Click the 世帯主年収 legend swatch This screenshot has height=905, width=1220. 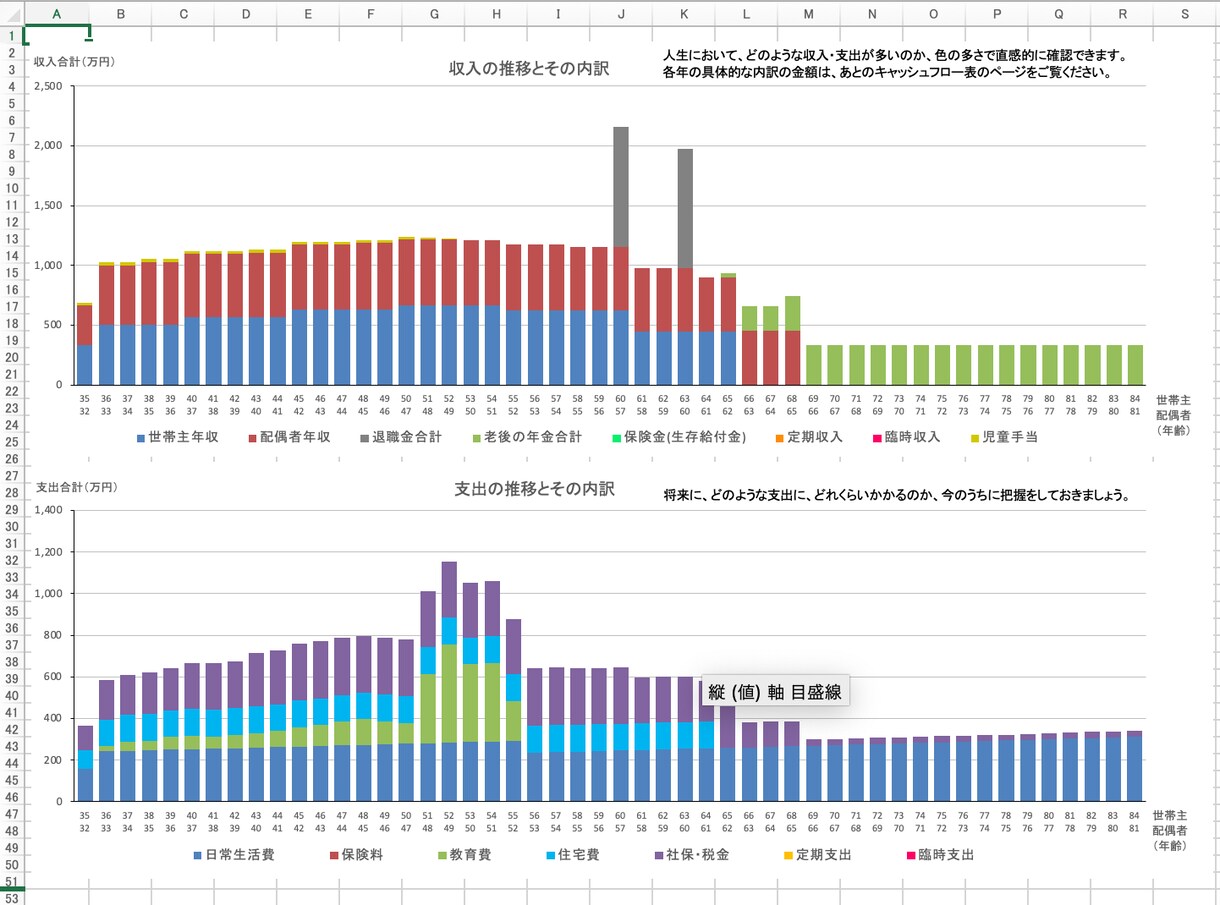(x=141, y=437)
